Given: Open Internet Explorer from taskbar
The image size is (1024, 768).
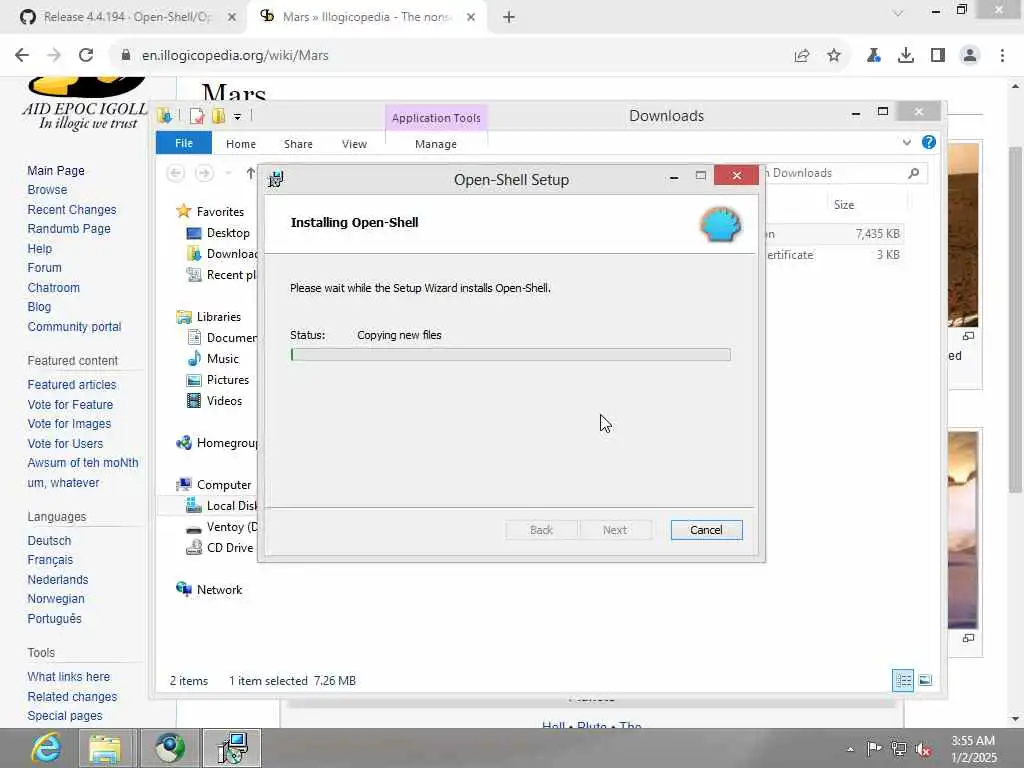Looking at the screenshot, I should coord(46,748).
